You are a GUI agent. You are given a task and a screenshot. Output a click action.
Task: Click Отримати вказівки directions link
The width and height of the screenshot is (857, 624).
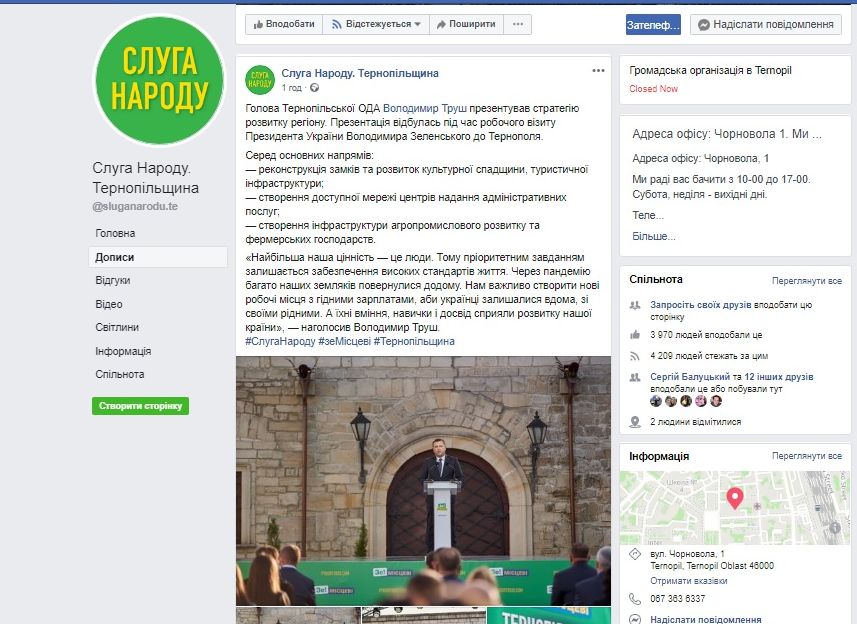tap(689, 581)
